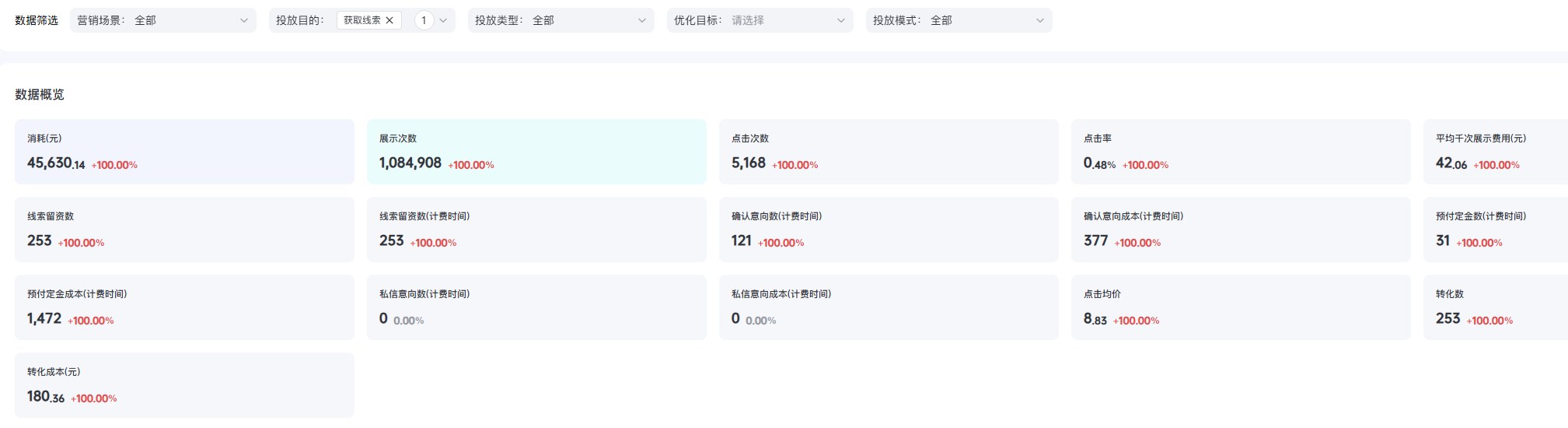Remove the 获取线索 tag via its X icon
The width and height of the screenshot is (1568, 428).
tap(389, 20)
